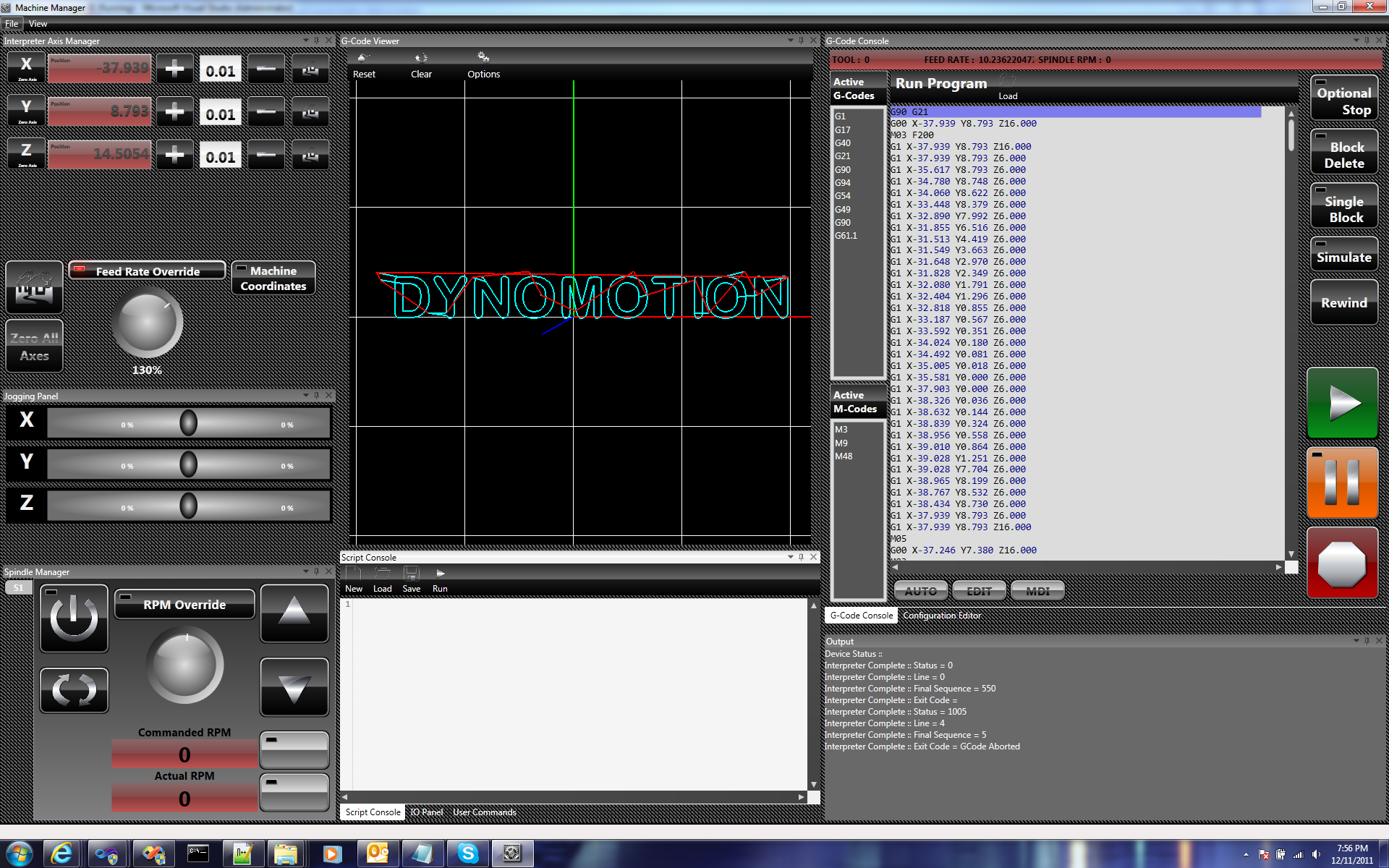The height and width of the screenshot is (868, 1389).
Task: Click the G-Code Viewer Reset icon
Action: pos(364,59)
